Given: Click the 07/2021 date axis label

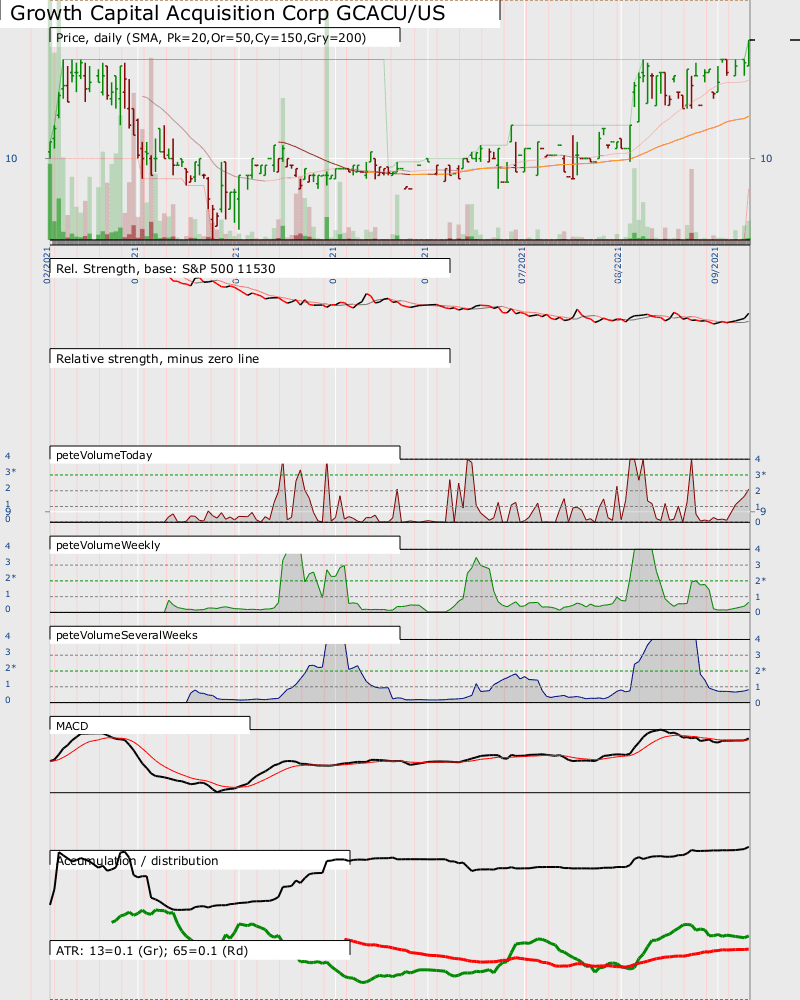Looking at the screenshot, I should click(522, 266).
